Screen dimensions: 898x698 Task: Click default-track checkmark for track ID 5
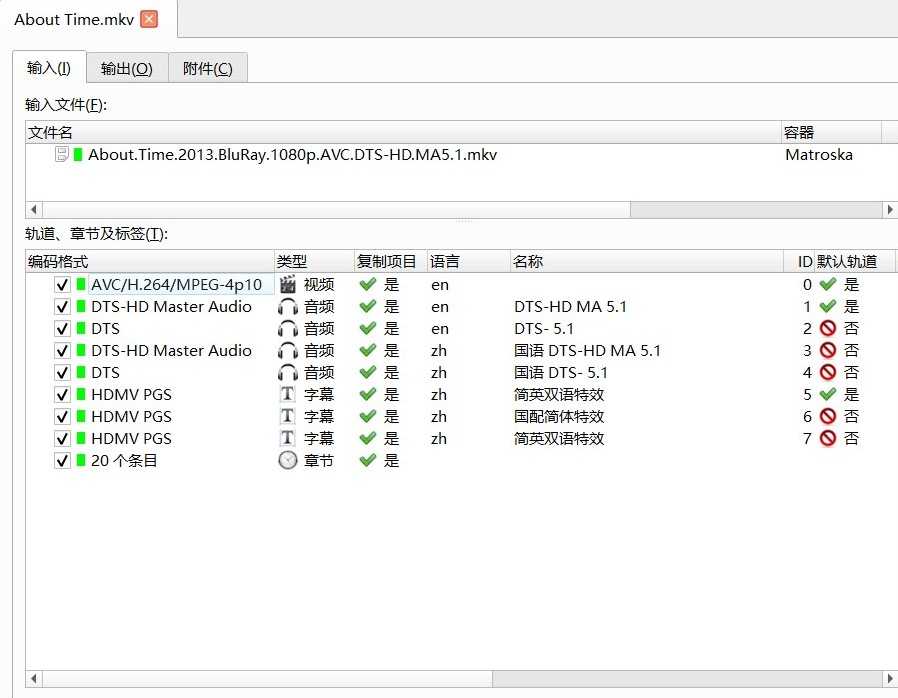point(828,394)
